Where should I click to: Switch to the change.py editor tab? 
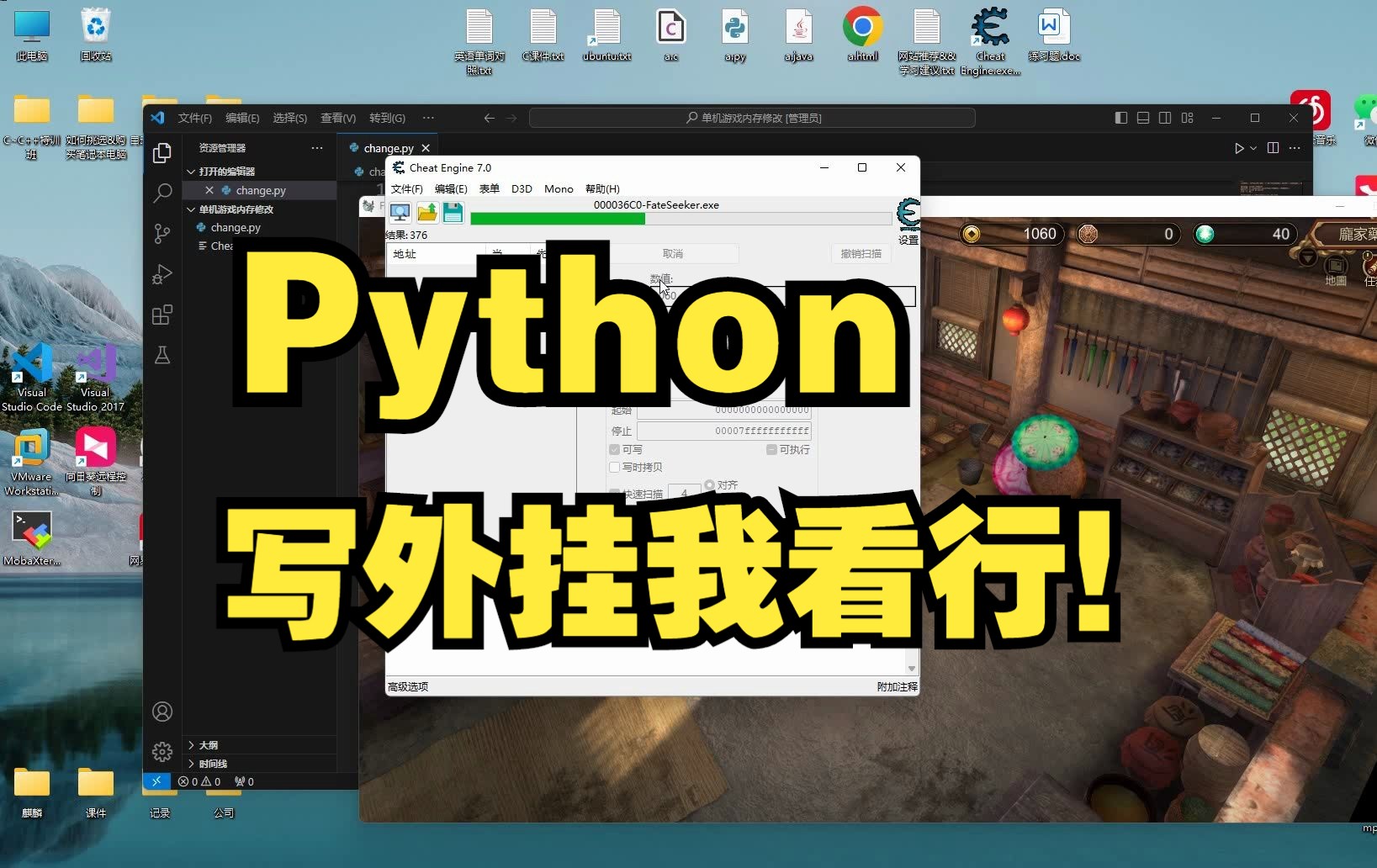389,147
